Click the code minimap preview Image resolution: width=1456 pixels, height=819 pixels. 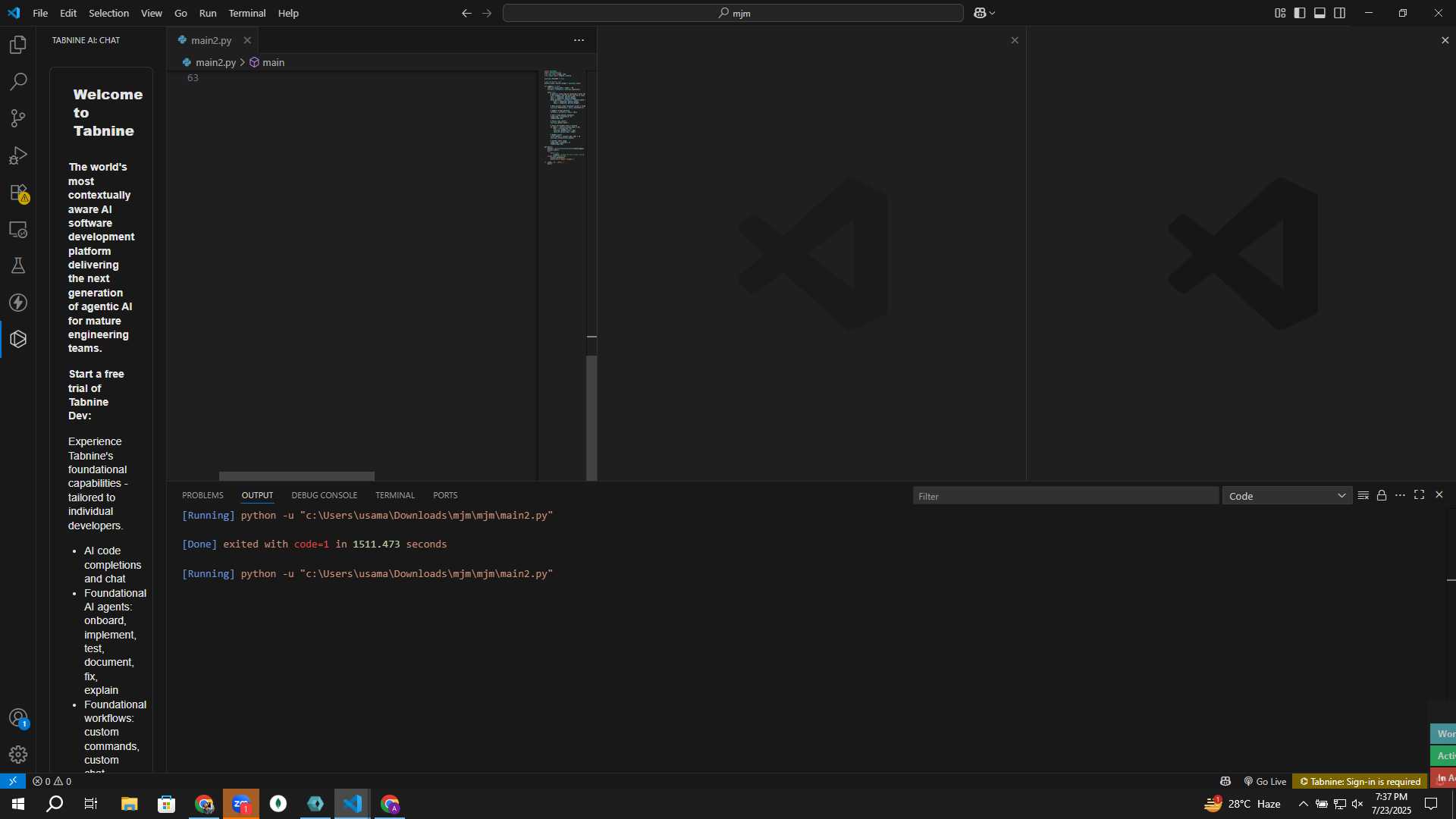tap(564, 118)
